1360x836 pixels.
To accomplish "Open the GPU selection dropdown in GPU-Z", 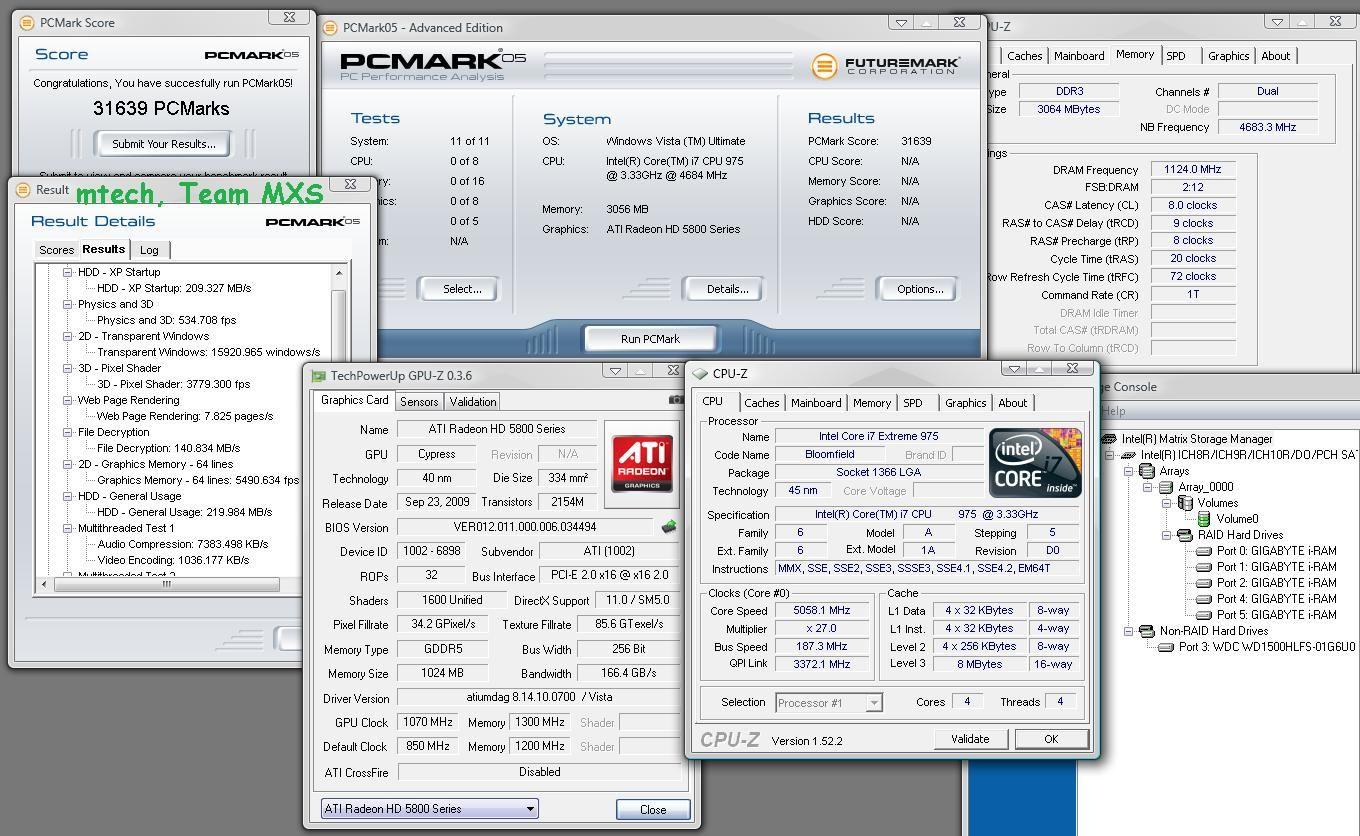I will point(530,809).
